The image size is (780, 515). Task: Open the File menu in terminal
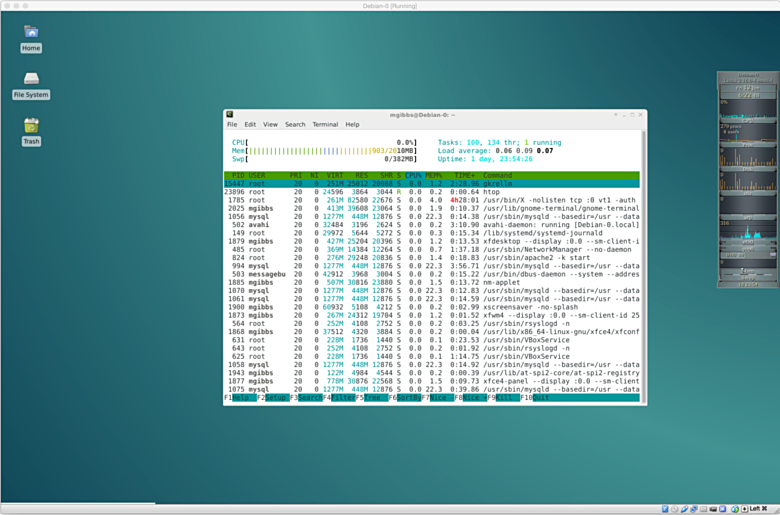pos(232,125)
